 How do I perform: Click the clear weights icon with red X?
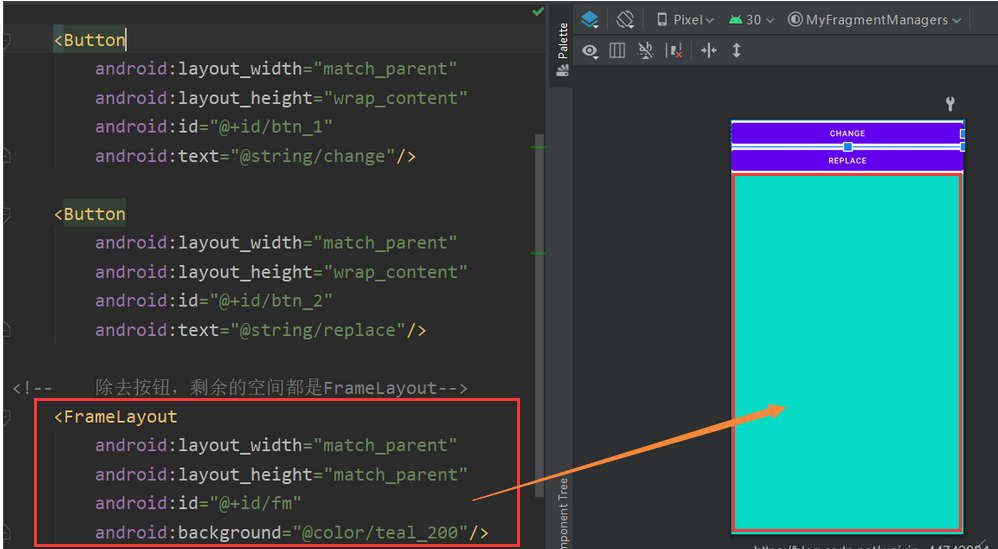coord(673,50)
